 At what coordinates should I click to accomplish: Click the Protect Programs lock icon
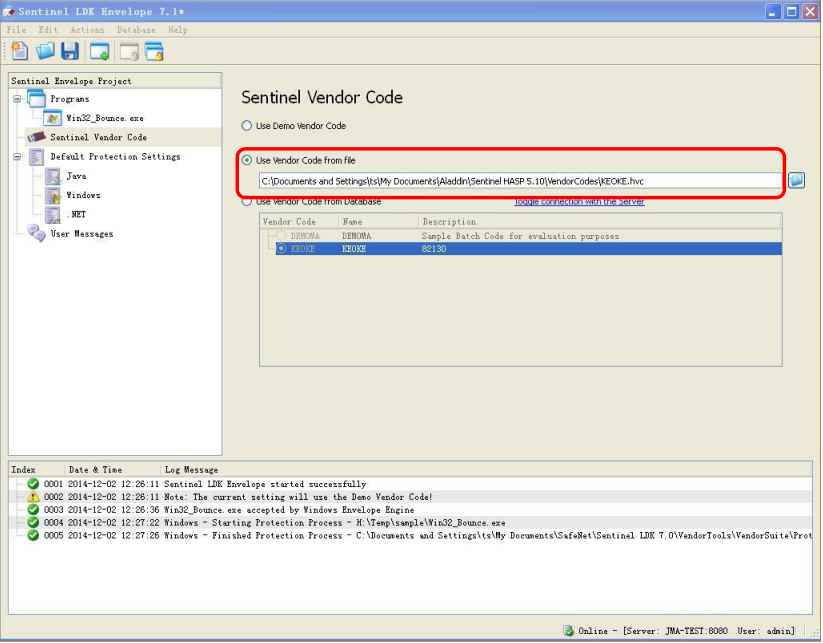click(153, 51)
